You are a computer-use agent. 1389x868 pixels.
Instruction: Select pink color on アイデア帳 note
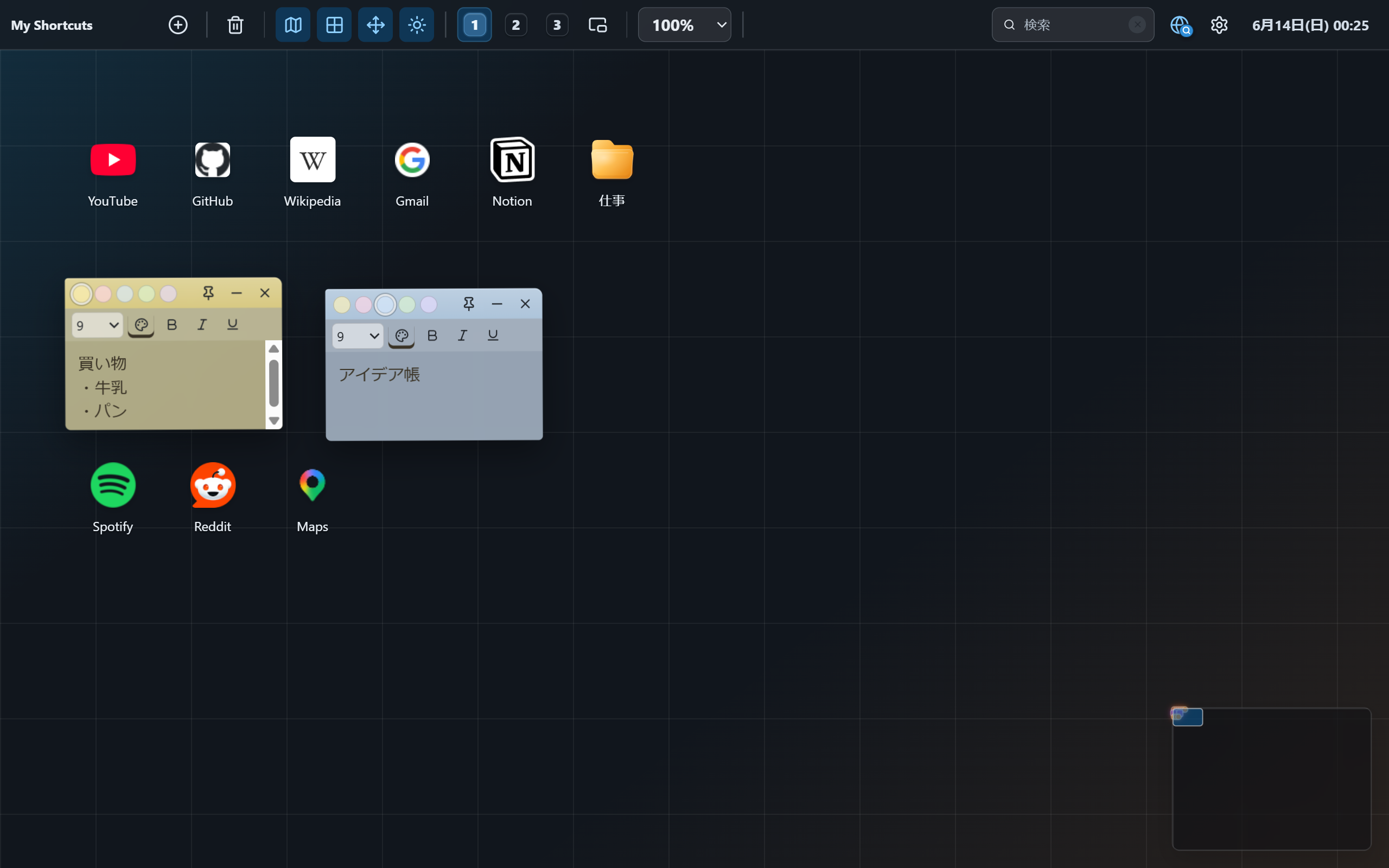(x=364, y=305)
